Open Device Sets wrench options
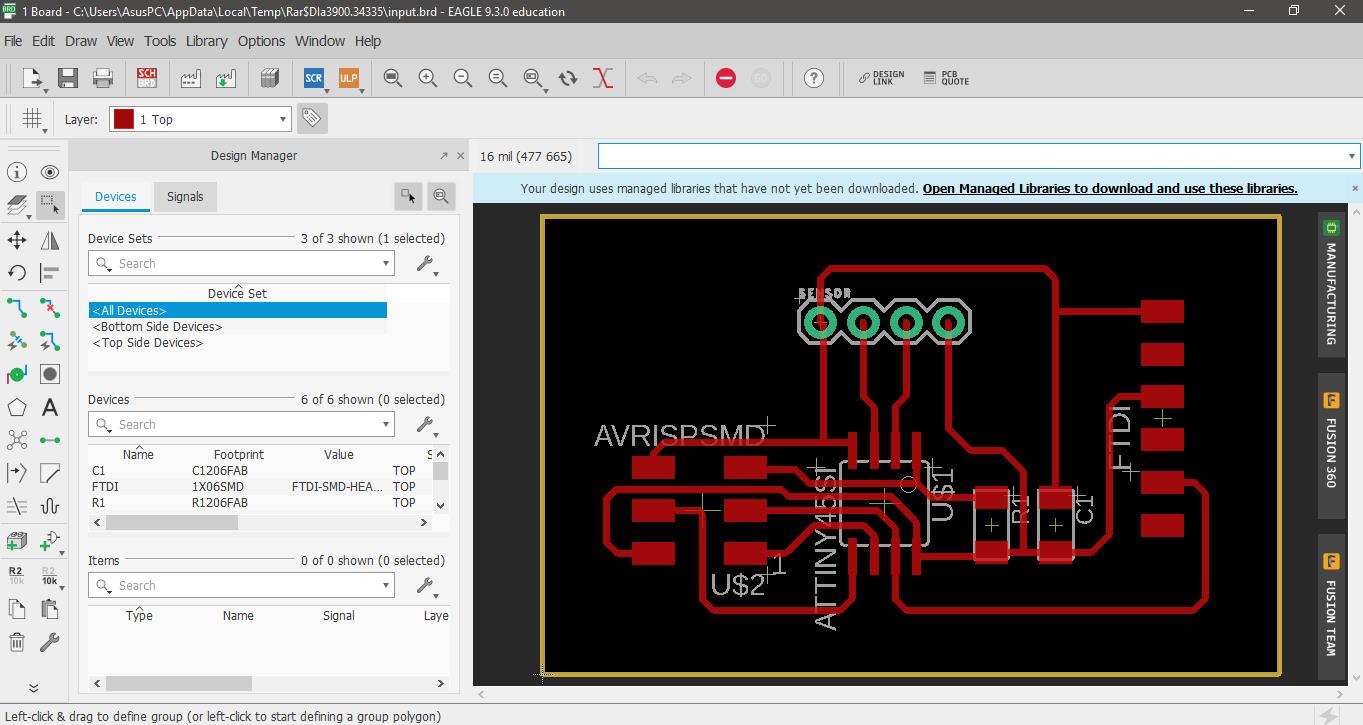The height and width of the screenshot is (725, 1363). coord(426,265)
